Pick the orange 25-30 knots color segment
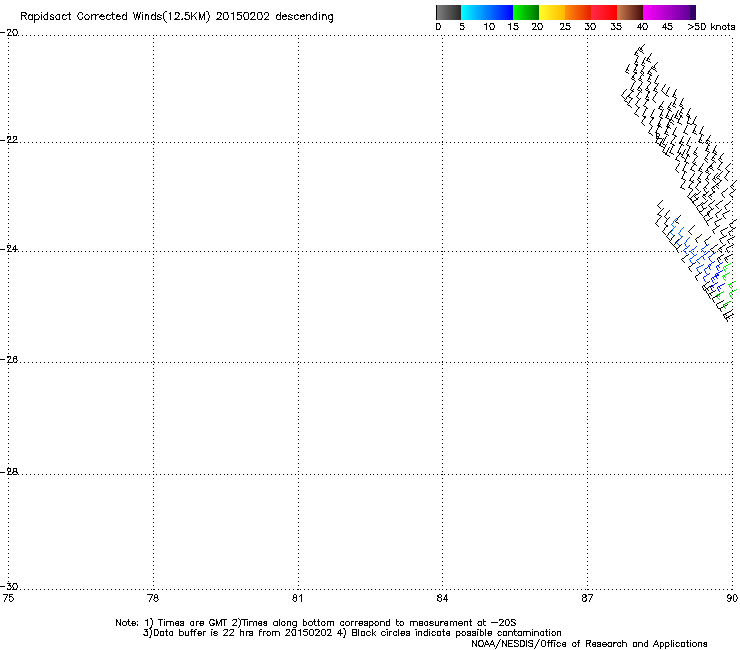Image resolution: width=740 pixels, height=650 pixels. [x=578, y=12]
